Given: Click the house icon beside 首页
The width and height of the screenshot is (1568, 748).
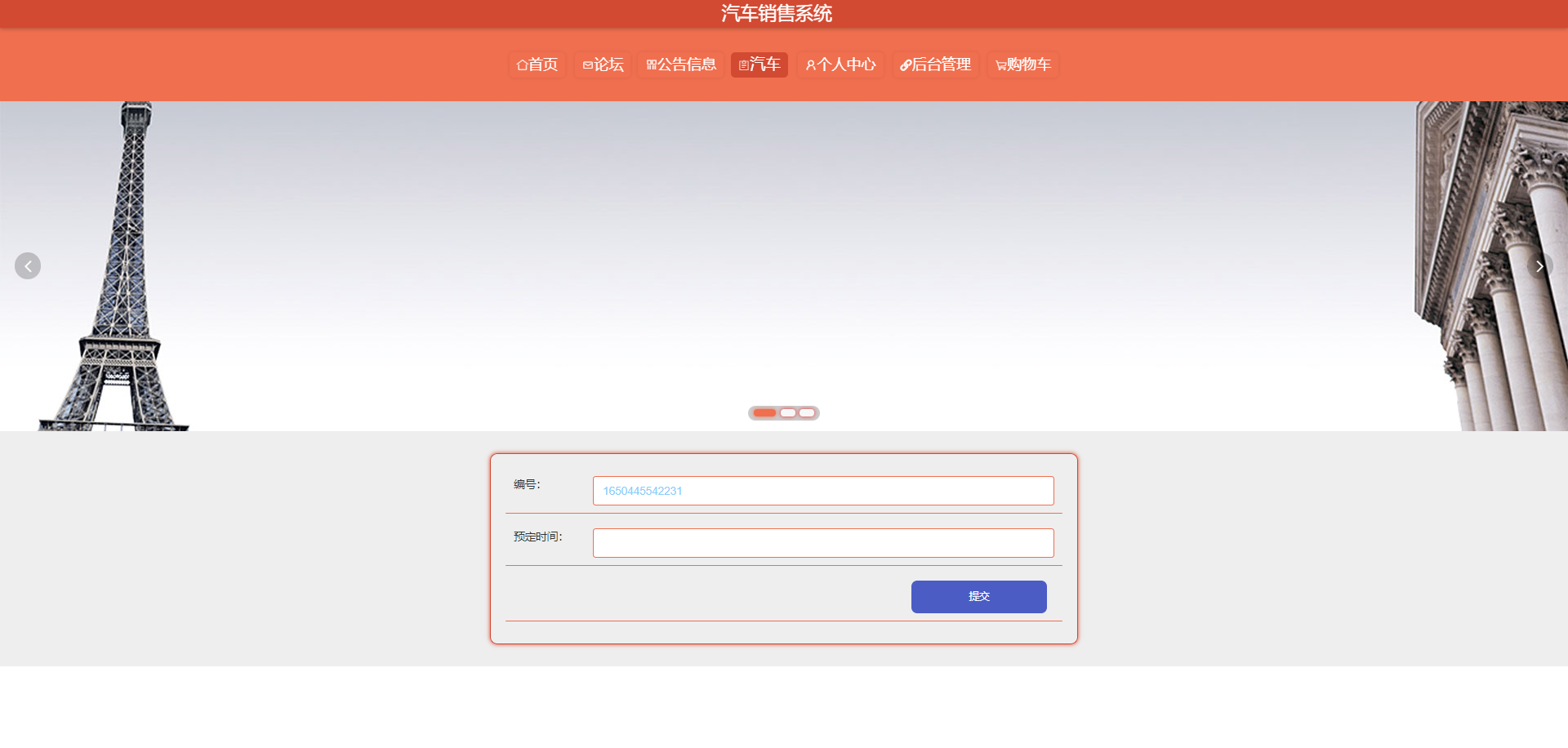Looking at the screenshot, I should 522,65.
